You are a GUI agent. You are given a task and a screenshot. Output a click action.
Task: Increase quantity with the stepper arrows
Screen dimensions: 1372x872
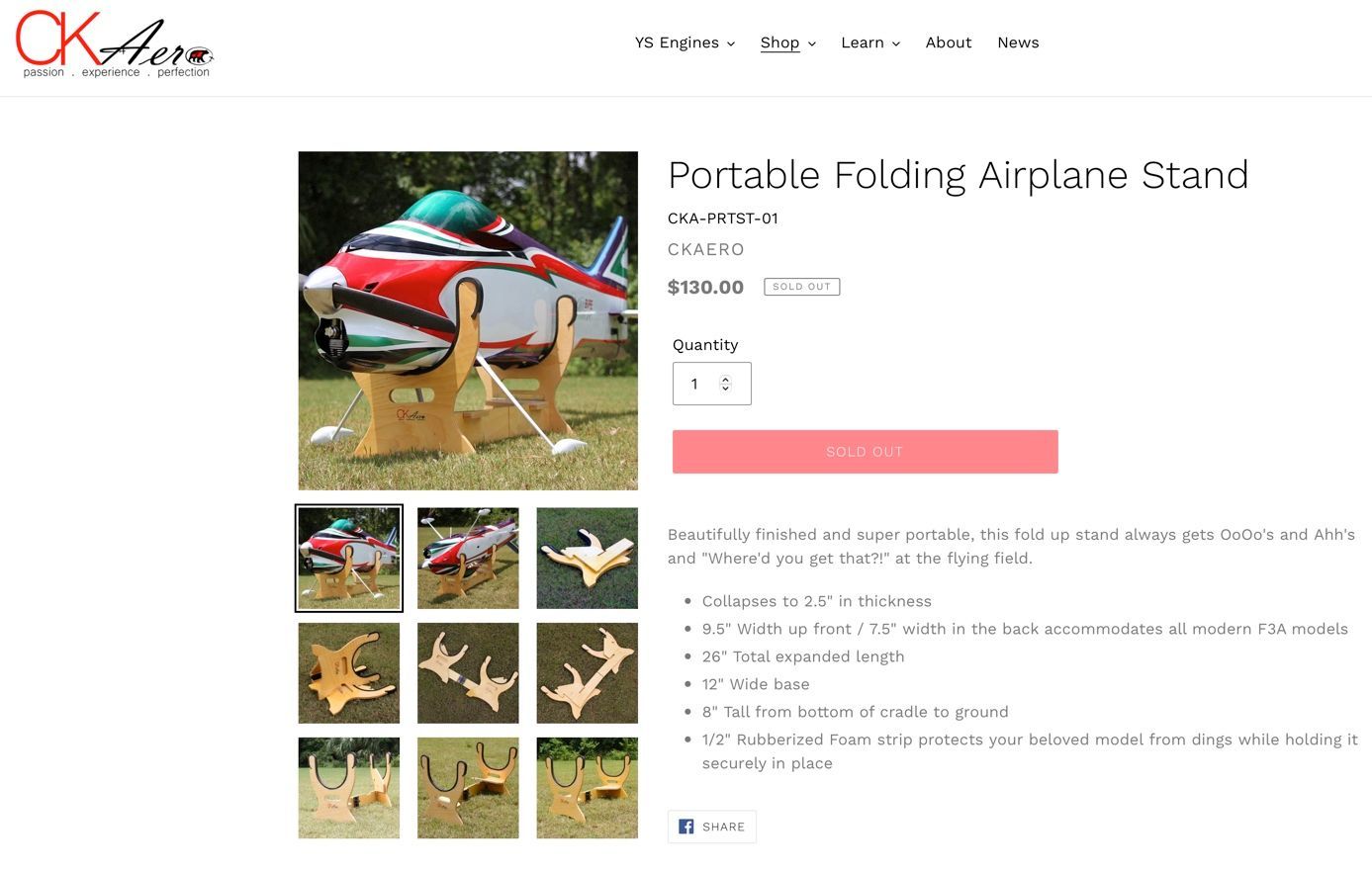coord(725,379)
